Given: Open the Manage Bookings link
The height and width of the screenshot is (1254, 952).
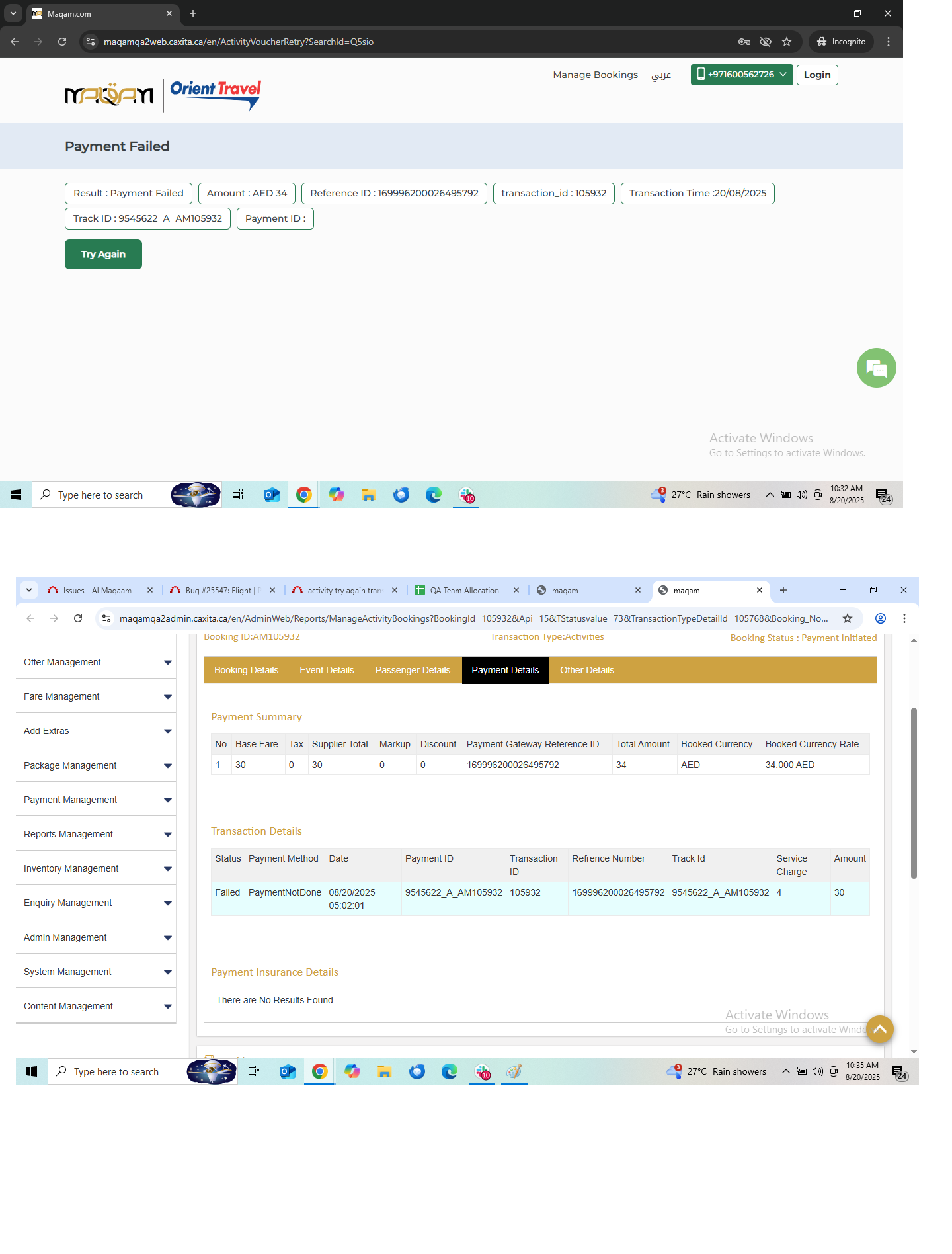Looking at the screenshot, I should (x=595, y=75).
